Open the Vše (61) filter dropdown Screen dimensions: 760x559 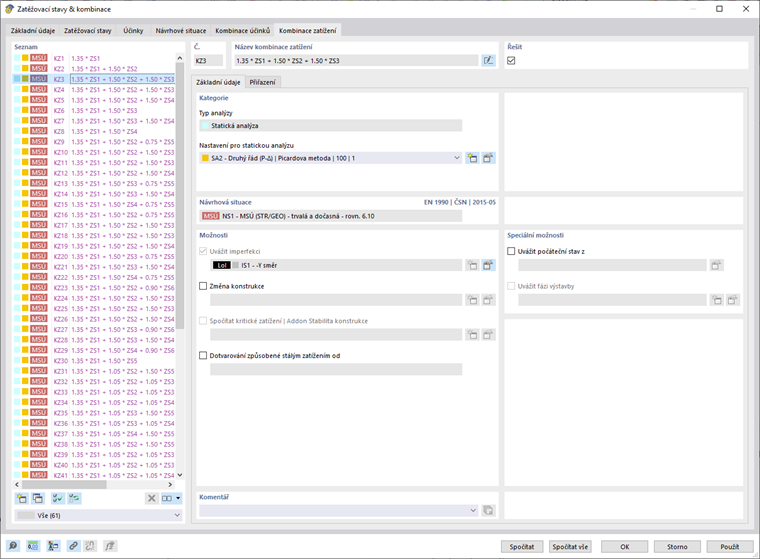click(x=177, y=515)
